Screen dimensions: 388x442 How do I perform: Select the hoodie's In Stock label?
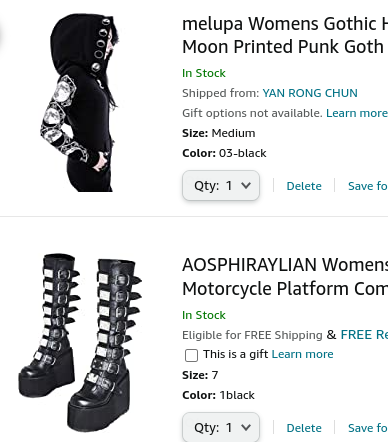pos(204,73)
